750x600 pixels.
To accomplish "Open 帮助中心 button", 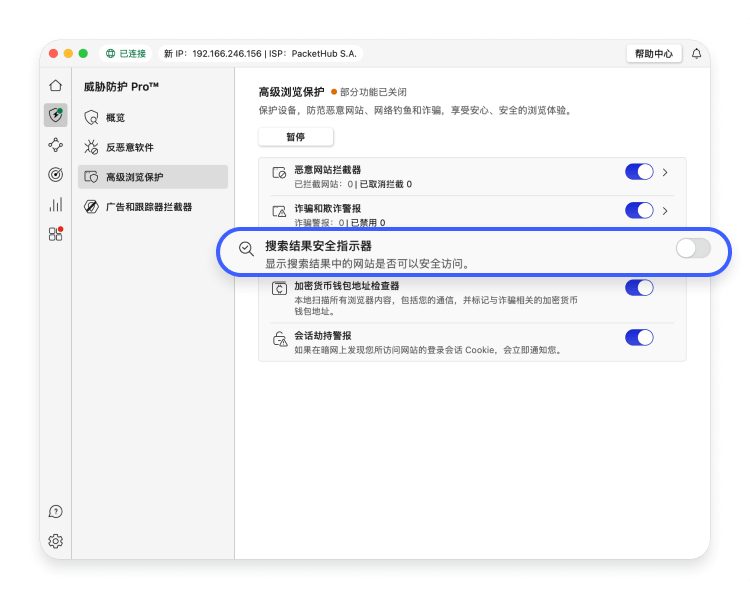I will pos(653,54).
